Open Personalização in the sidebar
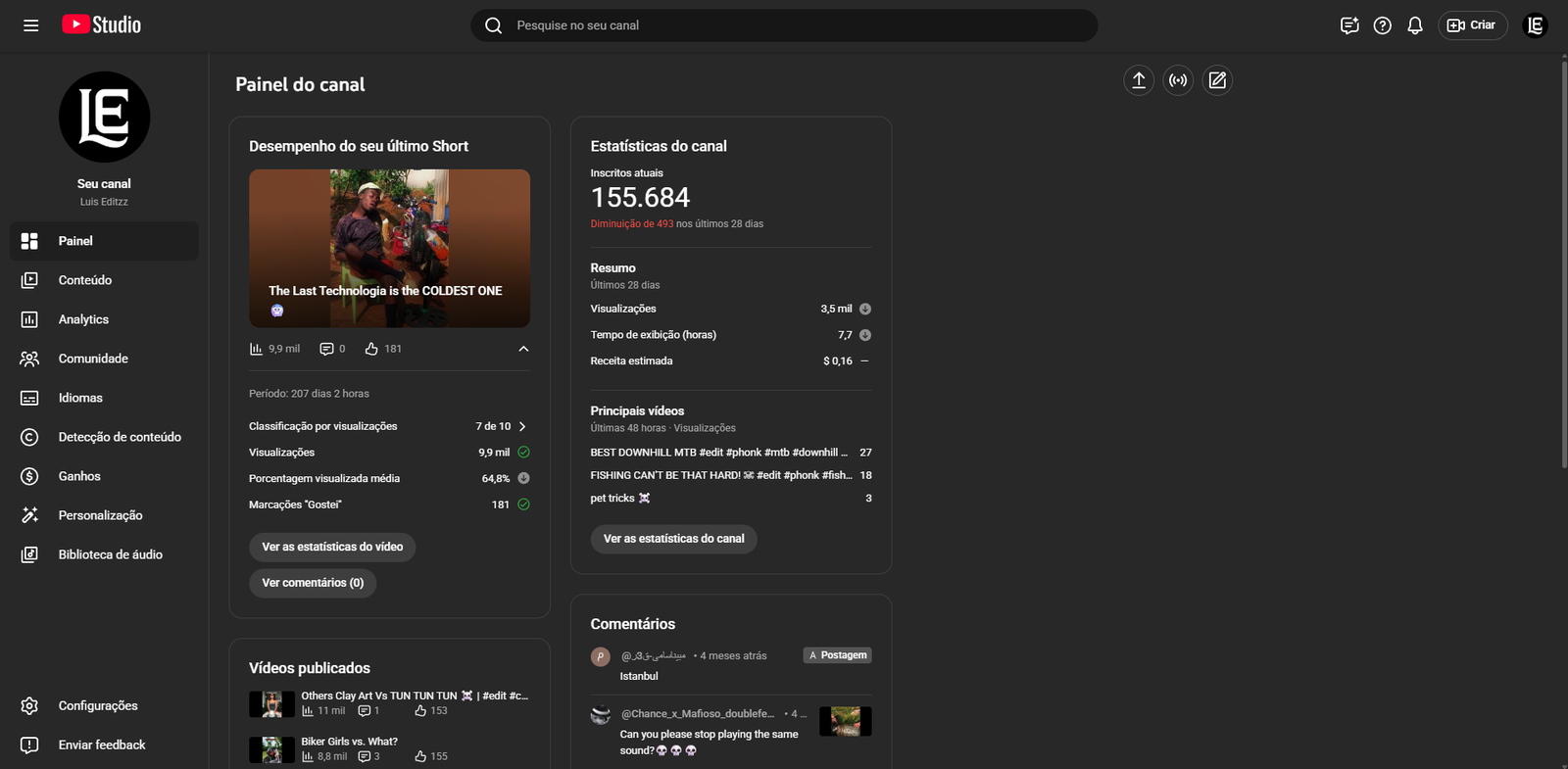The width and height of the screenshot is (1568, 769). pyautogui.click(x=104, y=515)
